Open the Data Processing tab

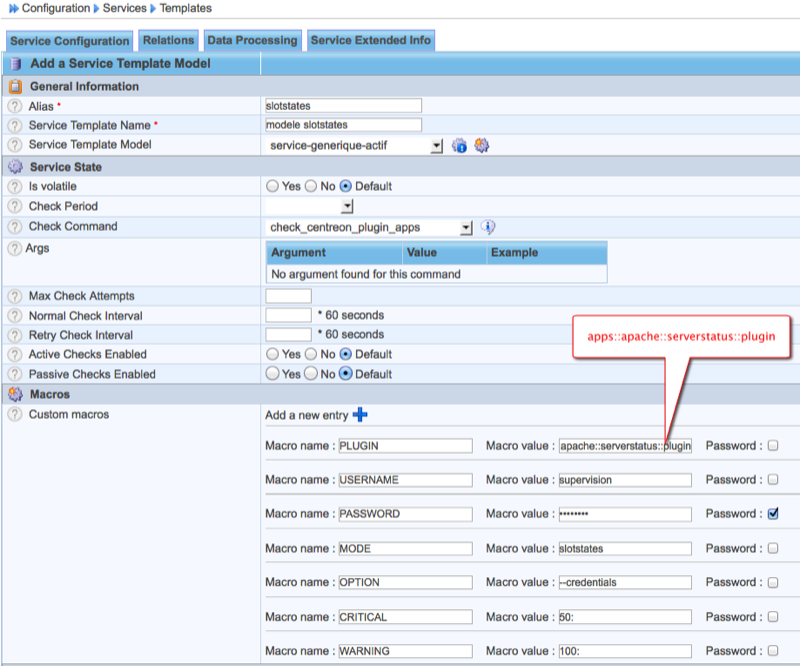point(252,40)
